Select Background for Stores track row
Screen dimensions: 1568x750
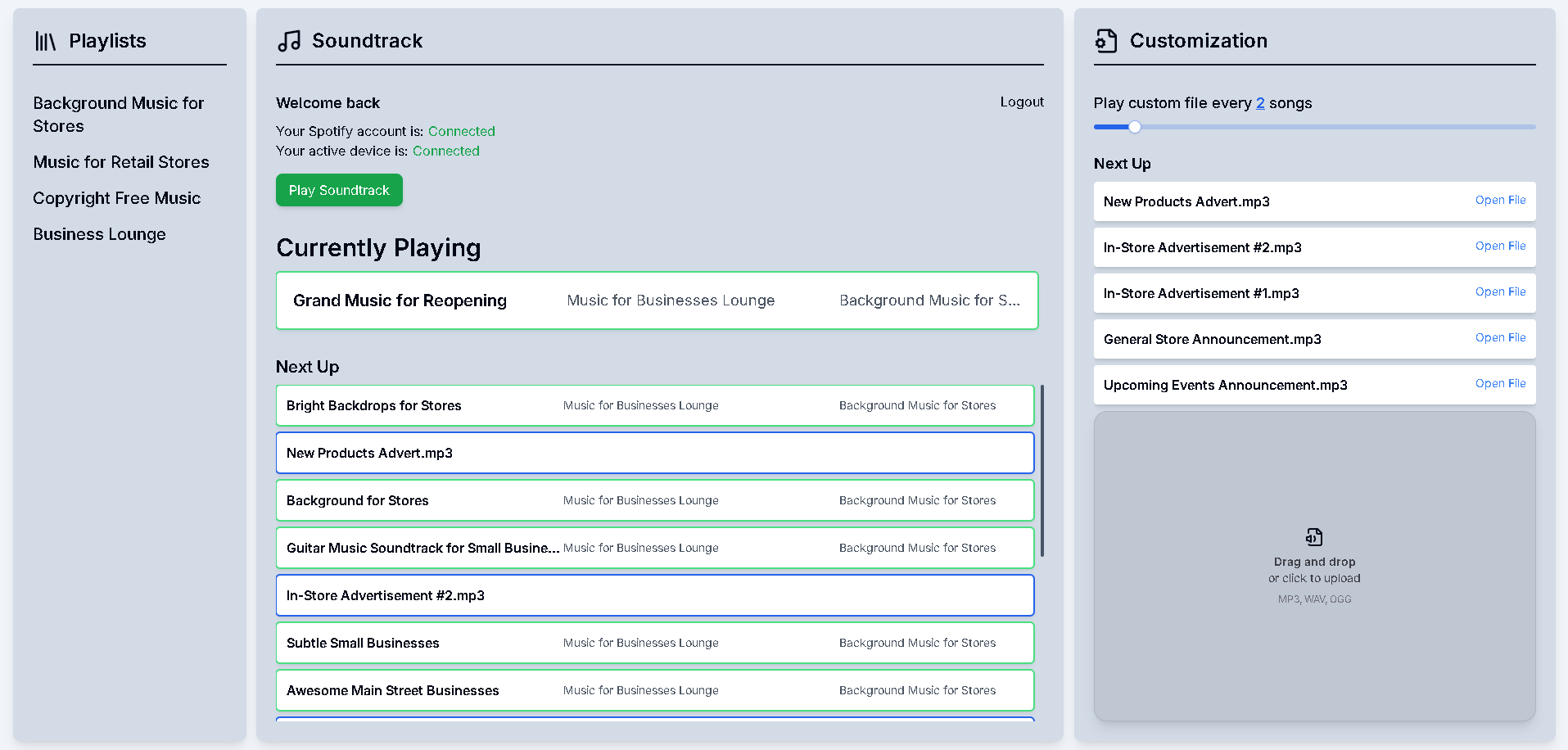(x=655, y=500)
